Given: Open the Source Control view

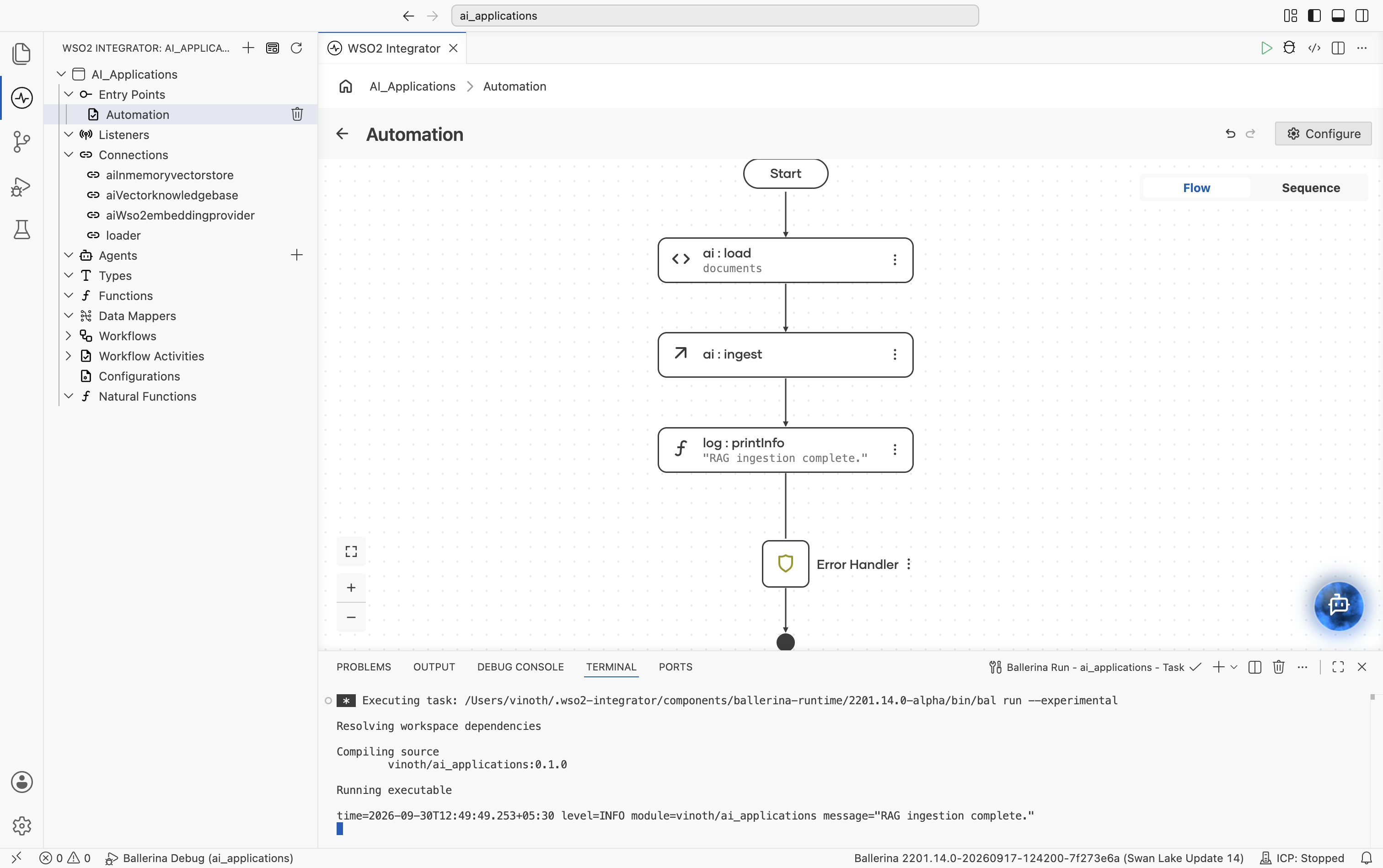Looking at the screenshot, I should click(21, 142).
